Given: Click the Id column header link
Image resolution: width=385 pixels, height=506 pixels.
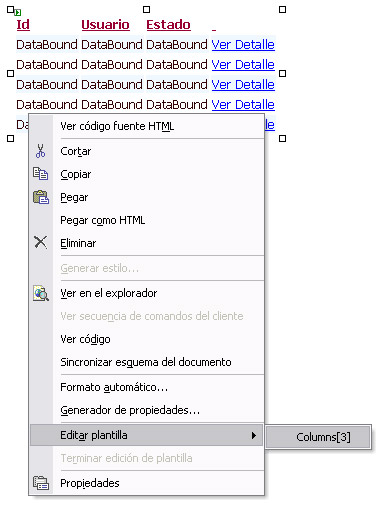Looking at the screenshot, I should pos(23,25).
